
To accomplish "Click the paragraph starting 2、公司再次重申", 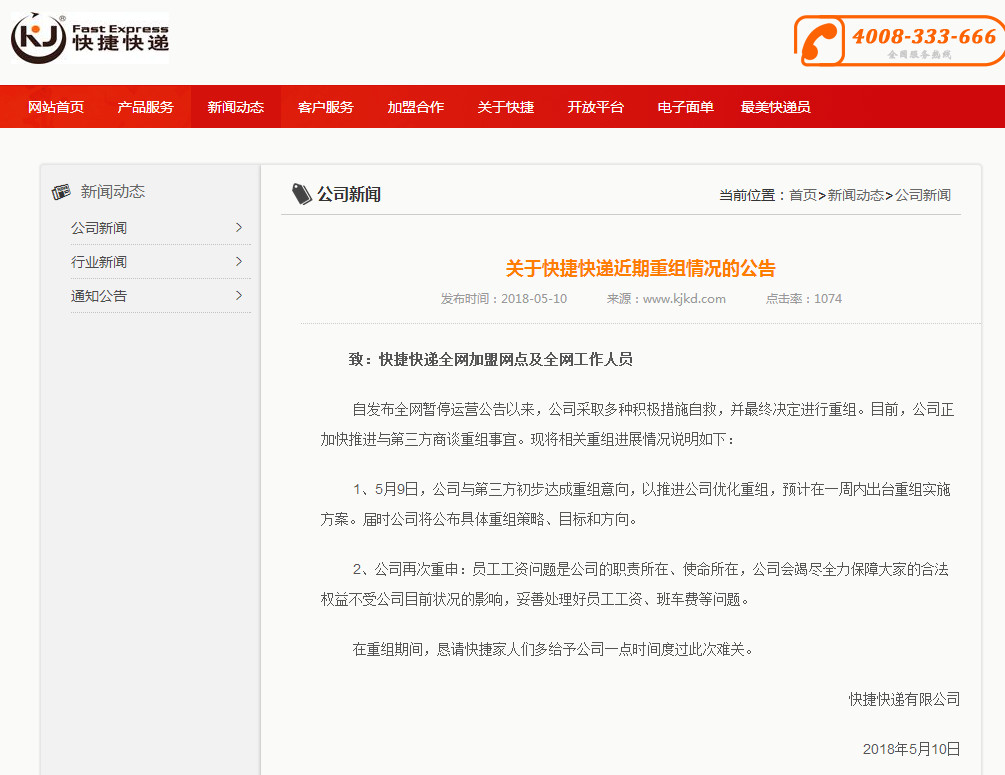I will pyautogui.click(x=635, y=585).
